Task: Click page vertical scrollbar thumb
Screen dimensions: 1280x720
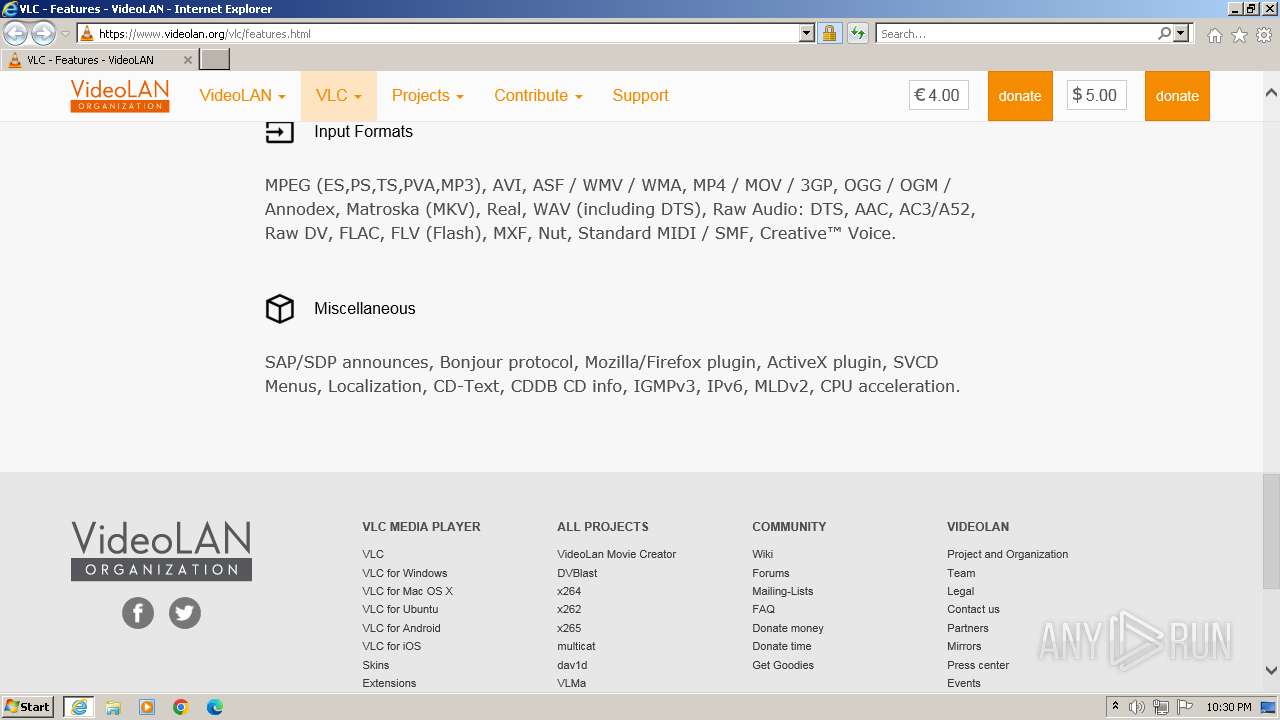Action: 1271,532
